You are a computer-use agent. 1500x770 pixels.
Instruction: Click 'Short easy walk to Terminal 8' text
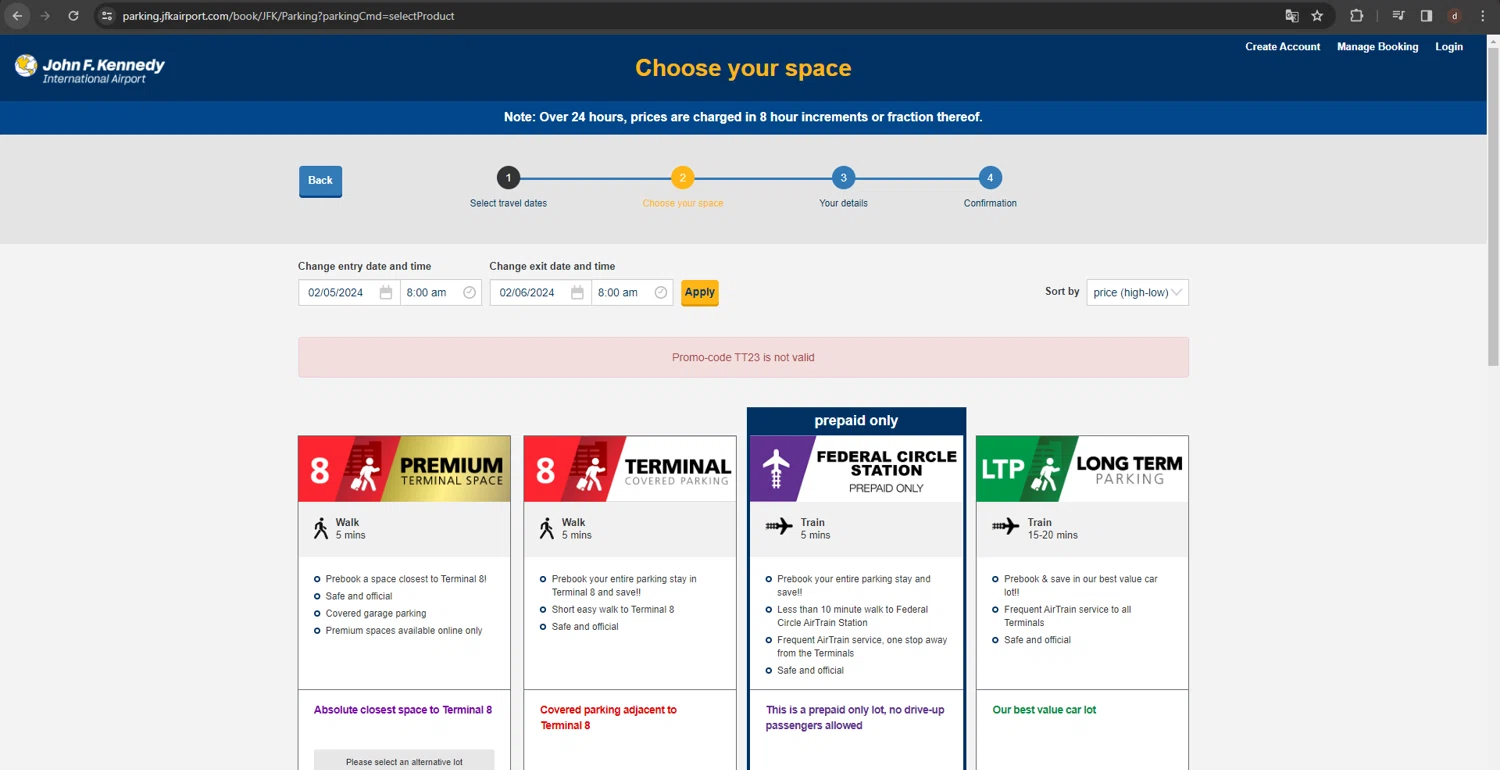(x=613, y=610)
